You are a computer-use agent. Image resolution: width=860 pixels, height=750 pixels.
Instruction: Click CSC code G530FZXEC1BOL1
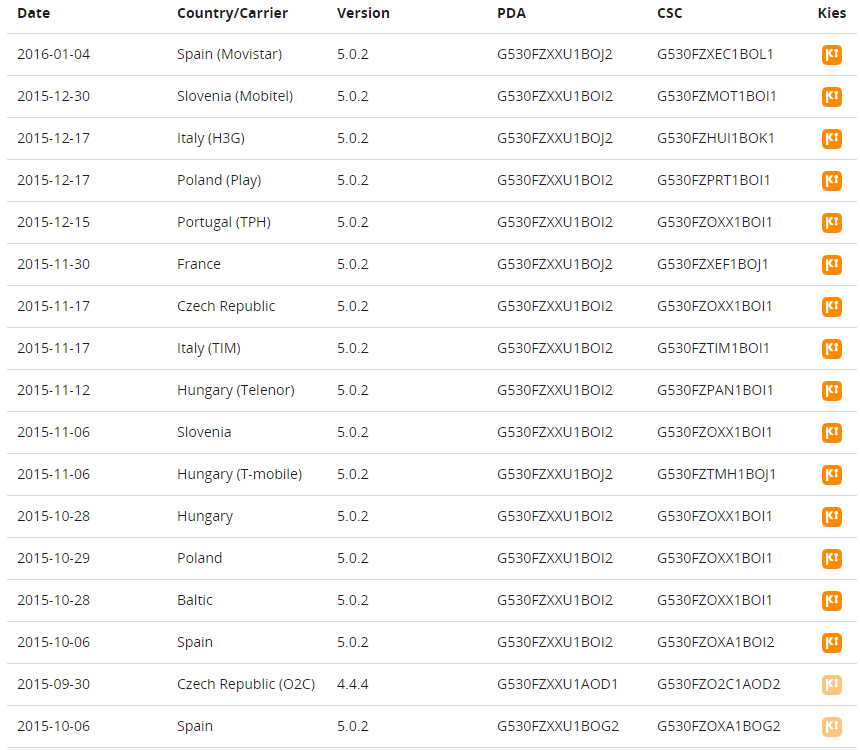(x=715, y=54)
